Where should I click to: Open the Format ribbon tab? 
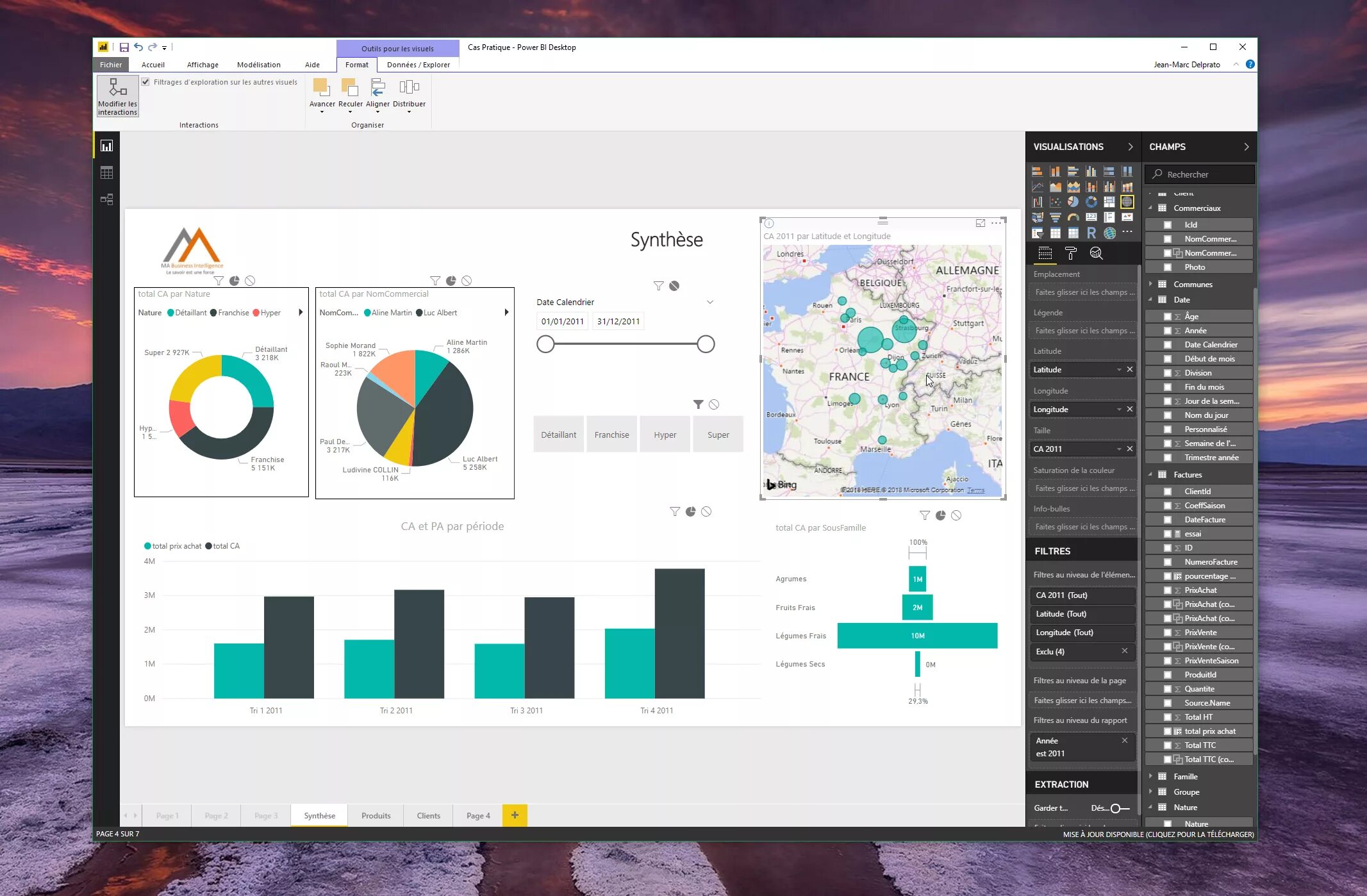[x=356, y=64]
